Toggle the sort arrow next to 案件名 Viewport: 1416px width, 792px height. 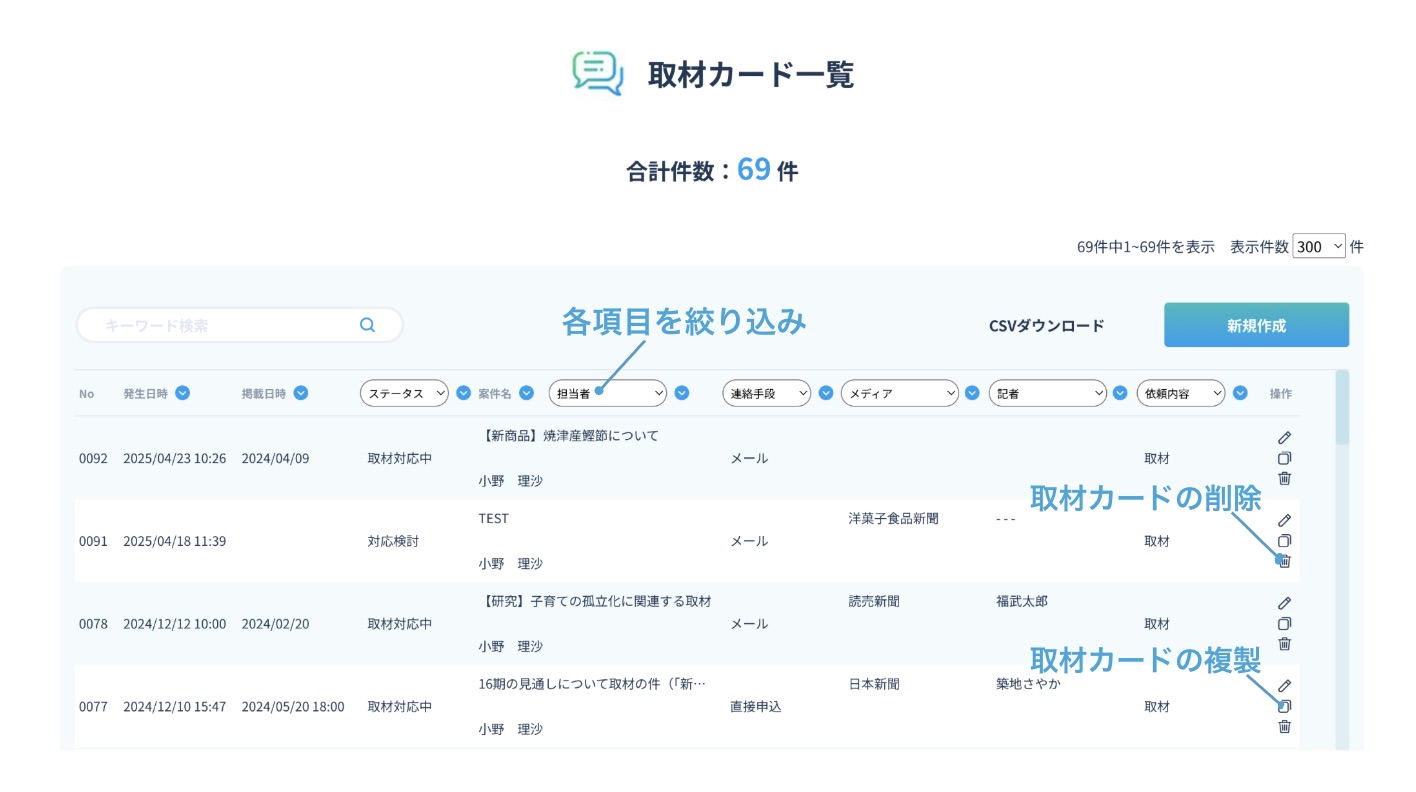coord(526,393)
